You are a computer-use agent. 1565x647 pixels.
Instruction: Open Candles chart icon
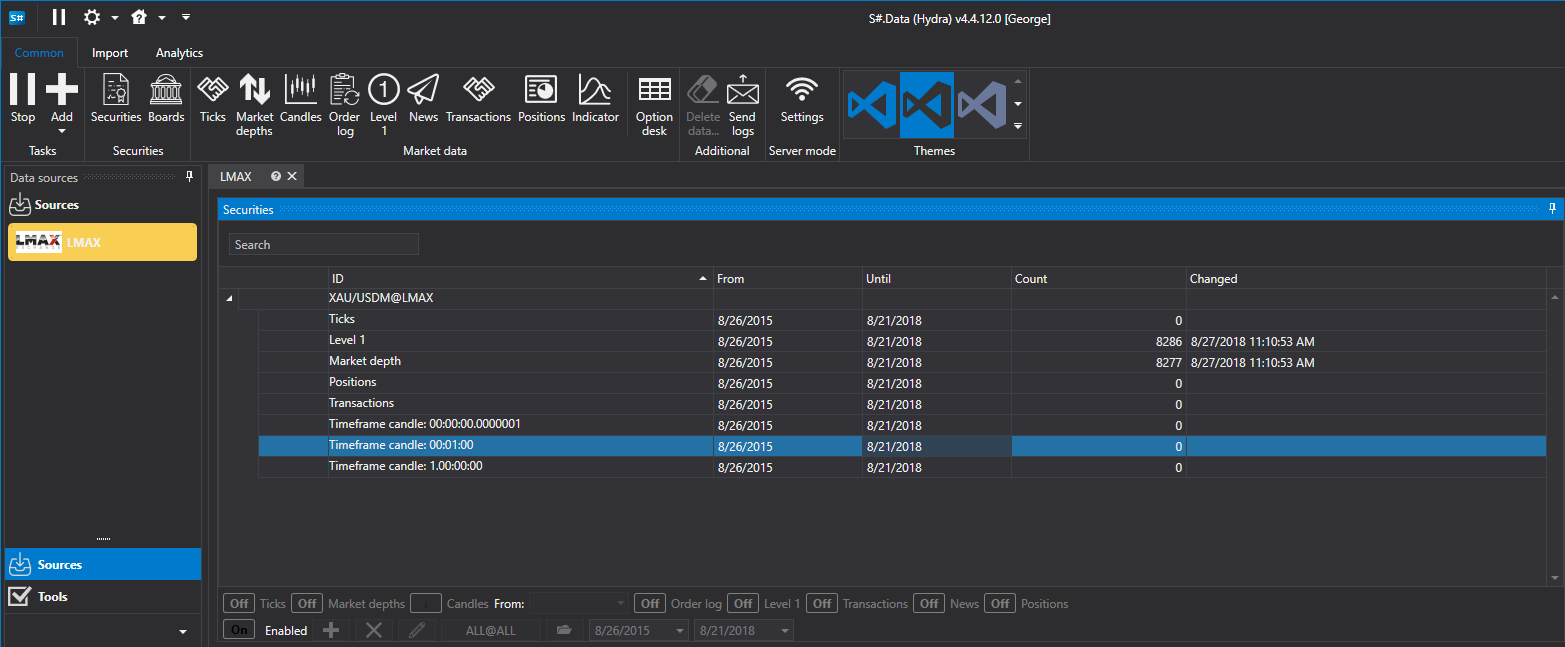(x=300, y=90)
